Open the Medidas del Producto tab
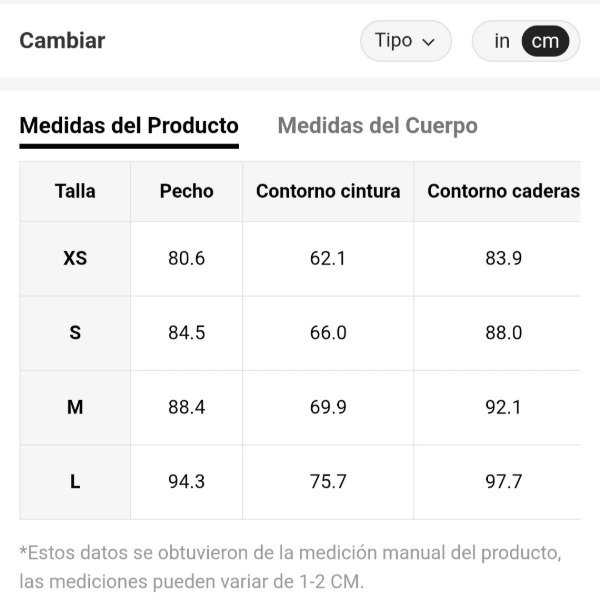This screenshot has height=606, width=600. point(129,126)
